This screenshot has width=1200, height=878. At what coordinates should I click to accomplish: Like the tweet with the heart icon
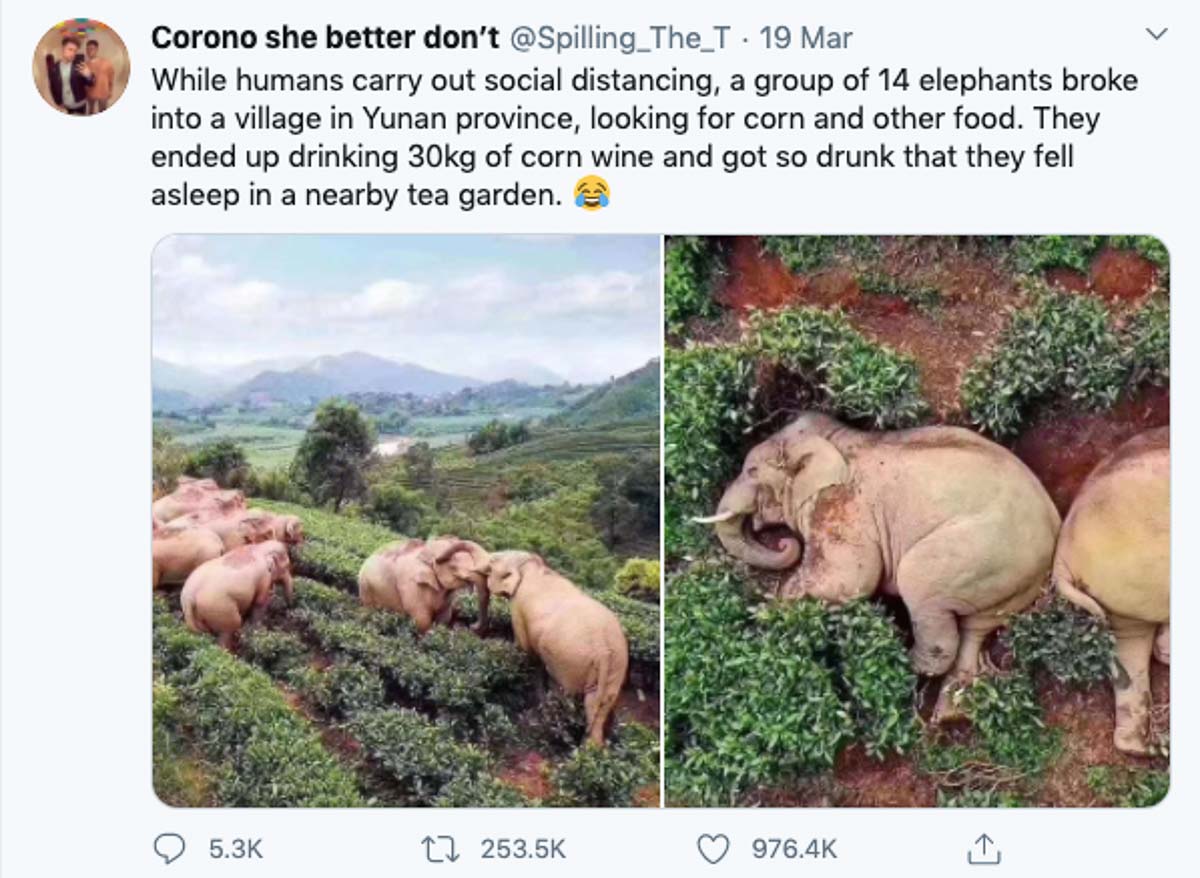click(713, 849)
